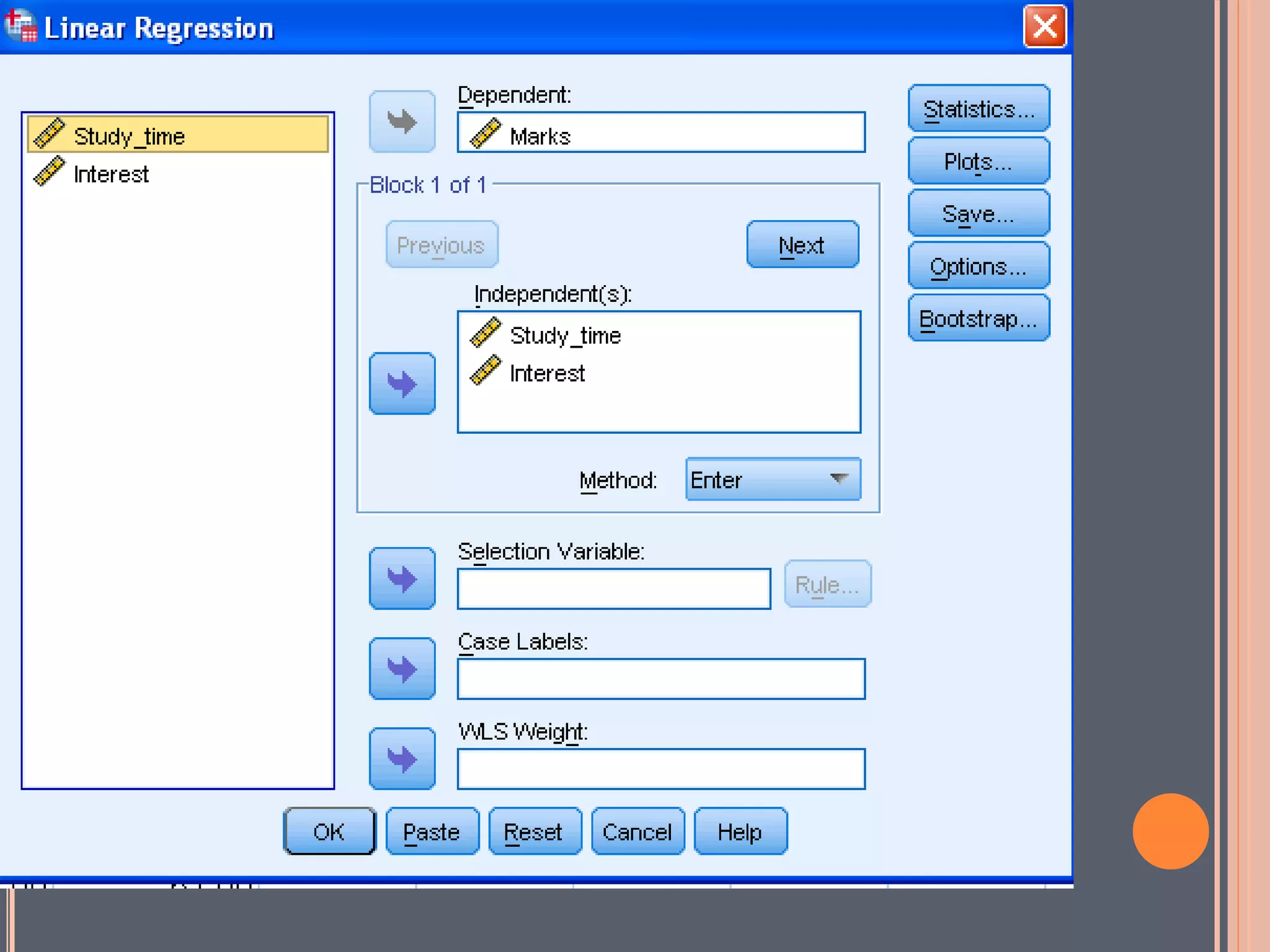Click arrow button beside Selection Variable field

[402, 578]
